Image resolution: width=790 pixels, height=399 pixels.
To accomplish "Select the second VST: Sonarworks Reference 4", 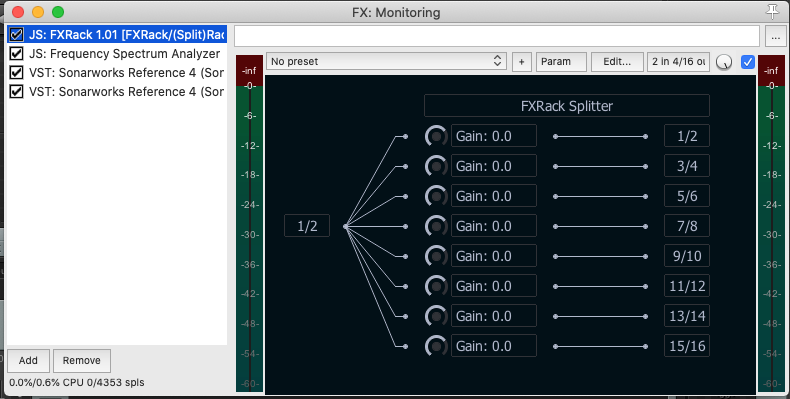I will (126, 92).
